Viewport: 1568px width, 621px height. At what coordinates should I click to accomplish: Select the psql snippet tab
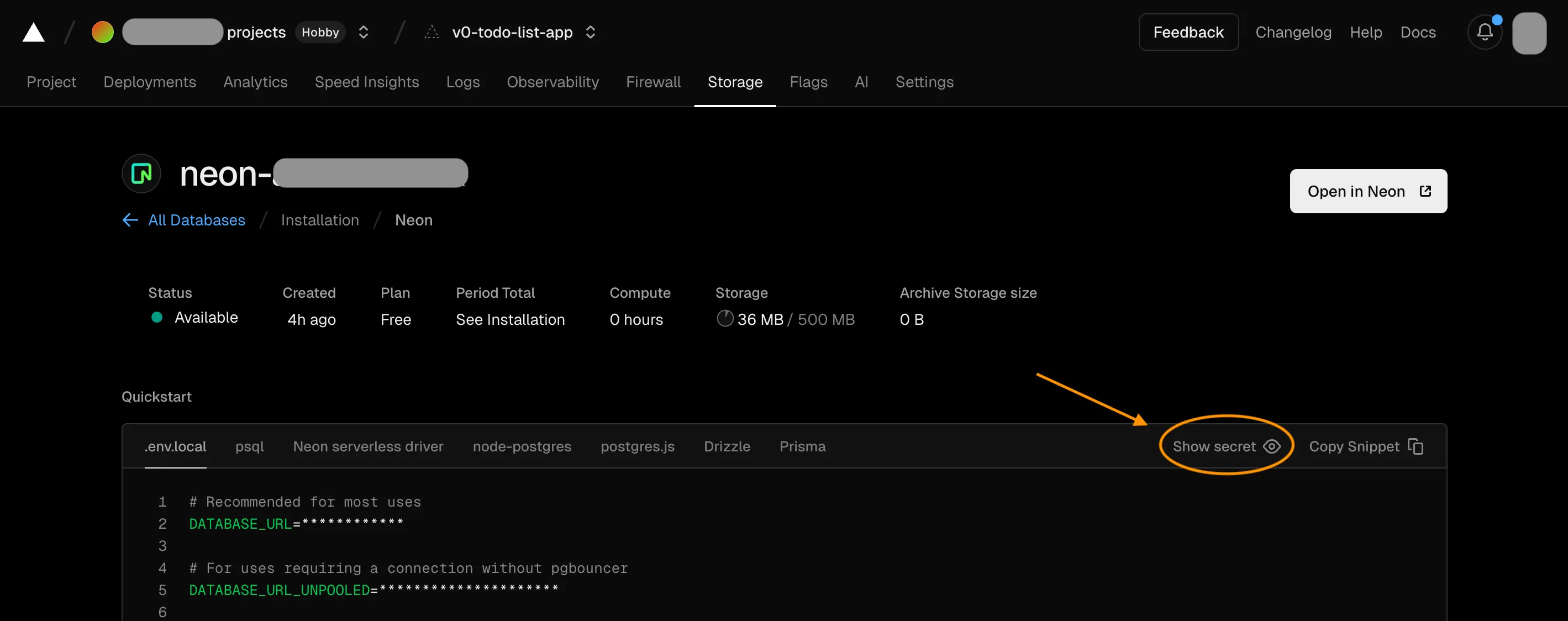click(x=250, y=446)
